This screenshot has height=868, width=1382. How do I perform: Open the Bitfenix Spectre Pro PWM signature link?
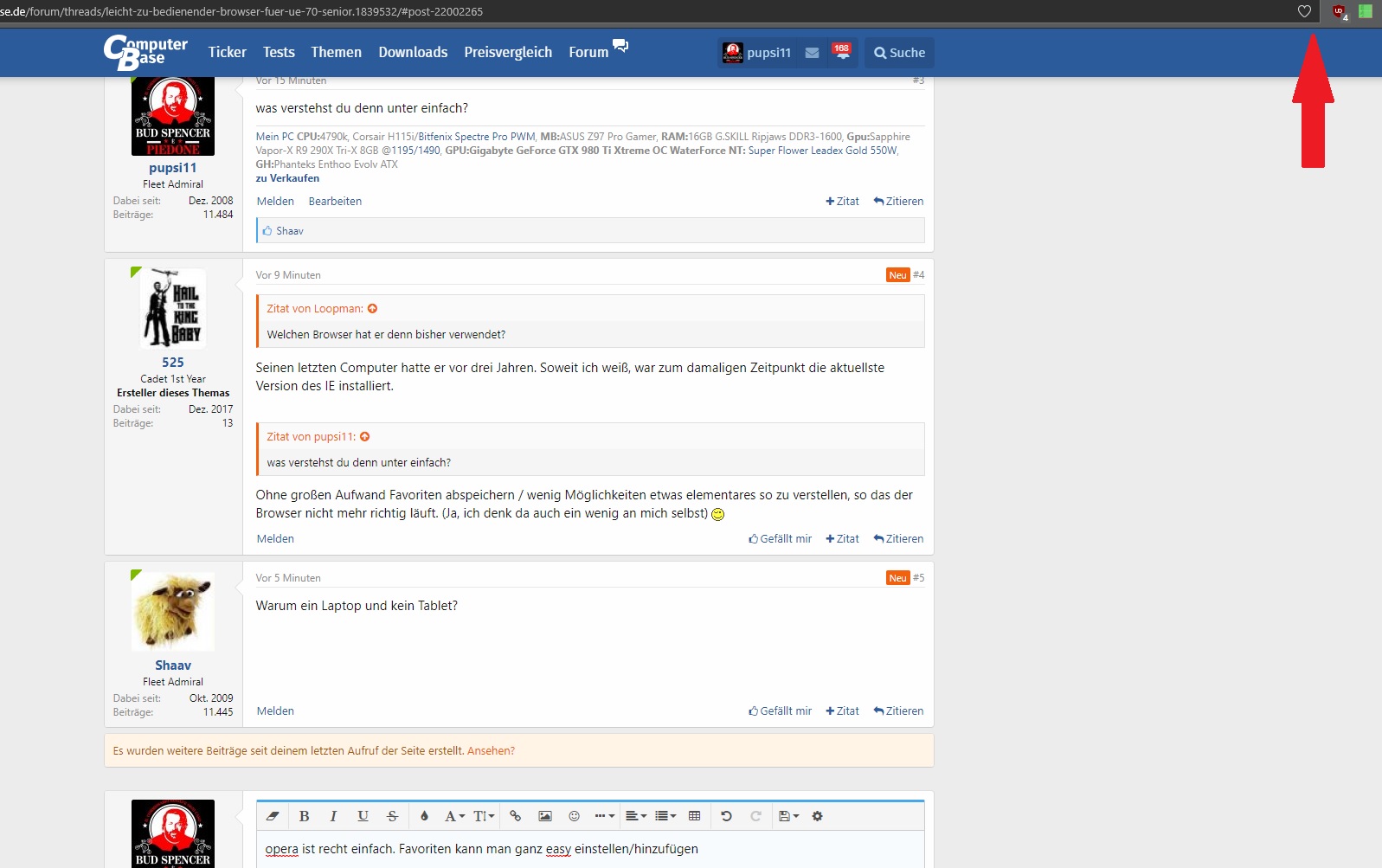[x=477, y=137]
